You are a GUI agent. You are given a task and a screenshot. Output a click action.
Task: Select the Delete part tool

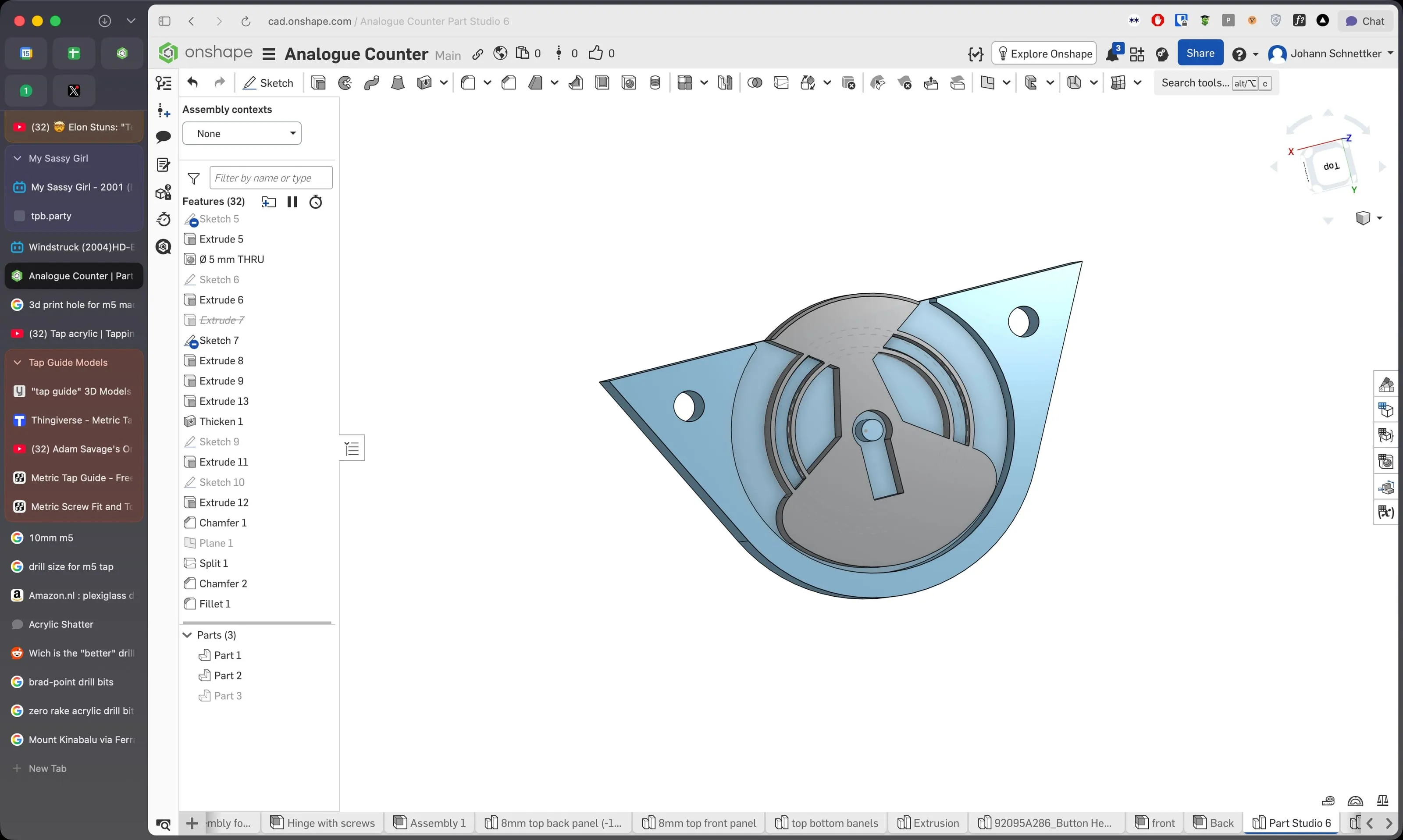coord(848,83)
